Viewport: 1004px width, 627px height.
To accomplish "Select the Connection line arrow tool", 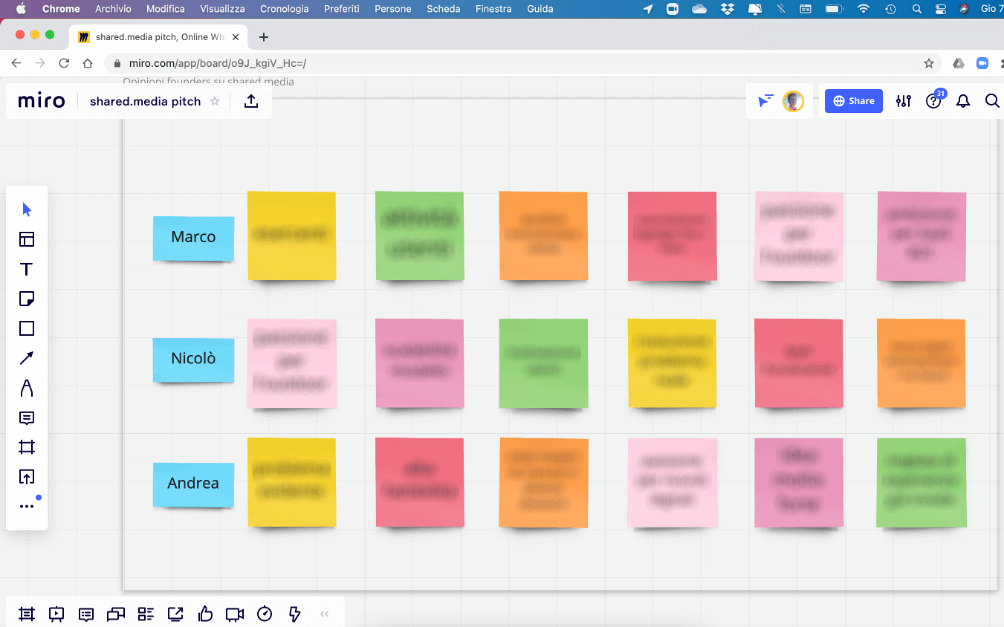I will click(x=27, y=358).
